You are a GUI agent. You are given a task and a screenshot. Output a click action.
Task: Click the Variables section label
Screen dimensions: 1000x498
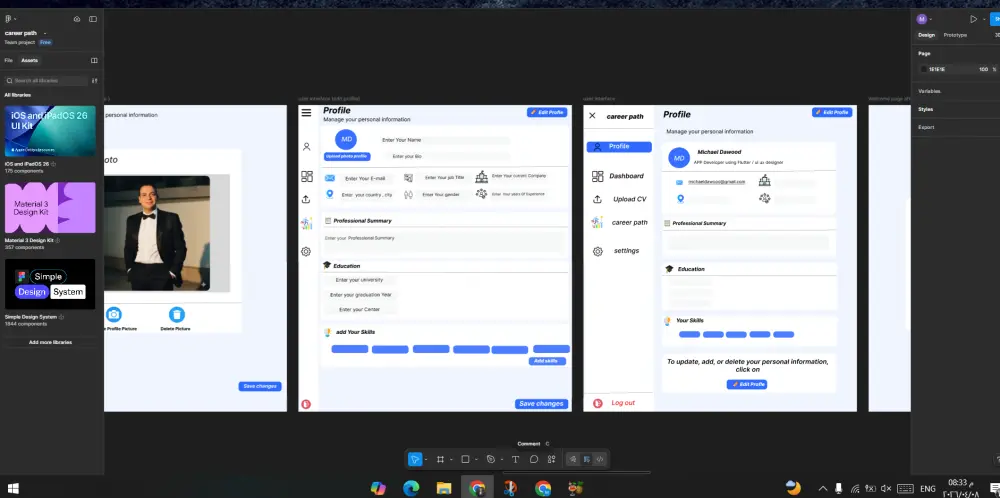click(x=930, y=91)
